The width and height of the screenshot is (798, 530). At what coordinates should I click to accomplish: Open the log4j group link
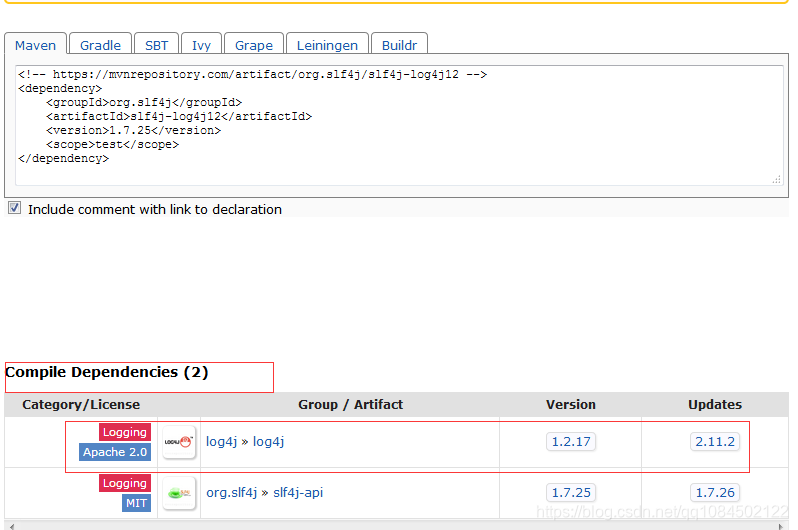coord(221,441)
